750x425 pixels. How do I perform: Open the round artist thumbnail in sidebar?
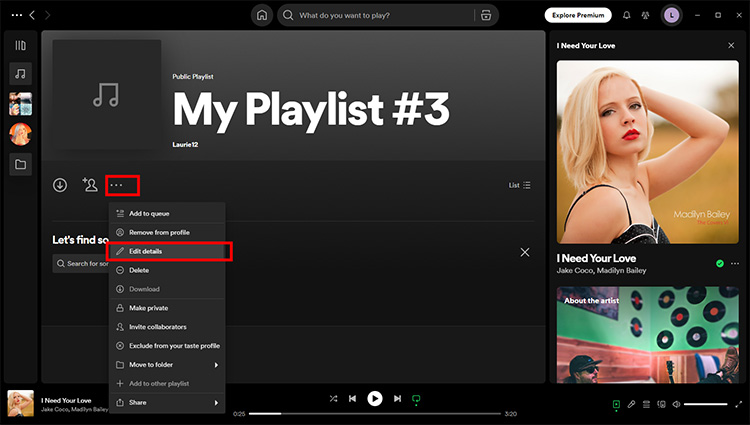click(x=21, y=134)
